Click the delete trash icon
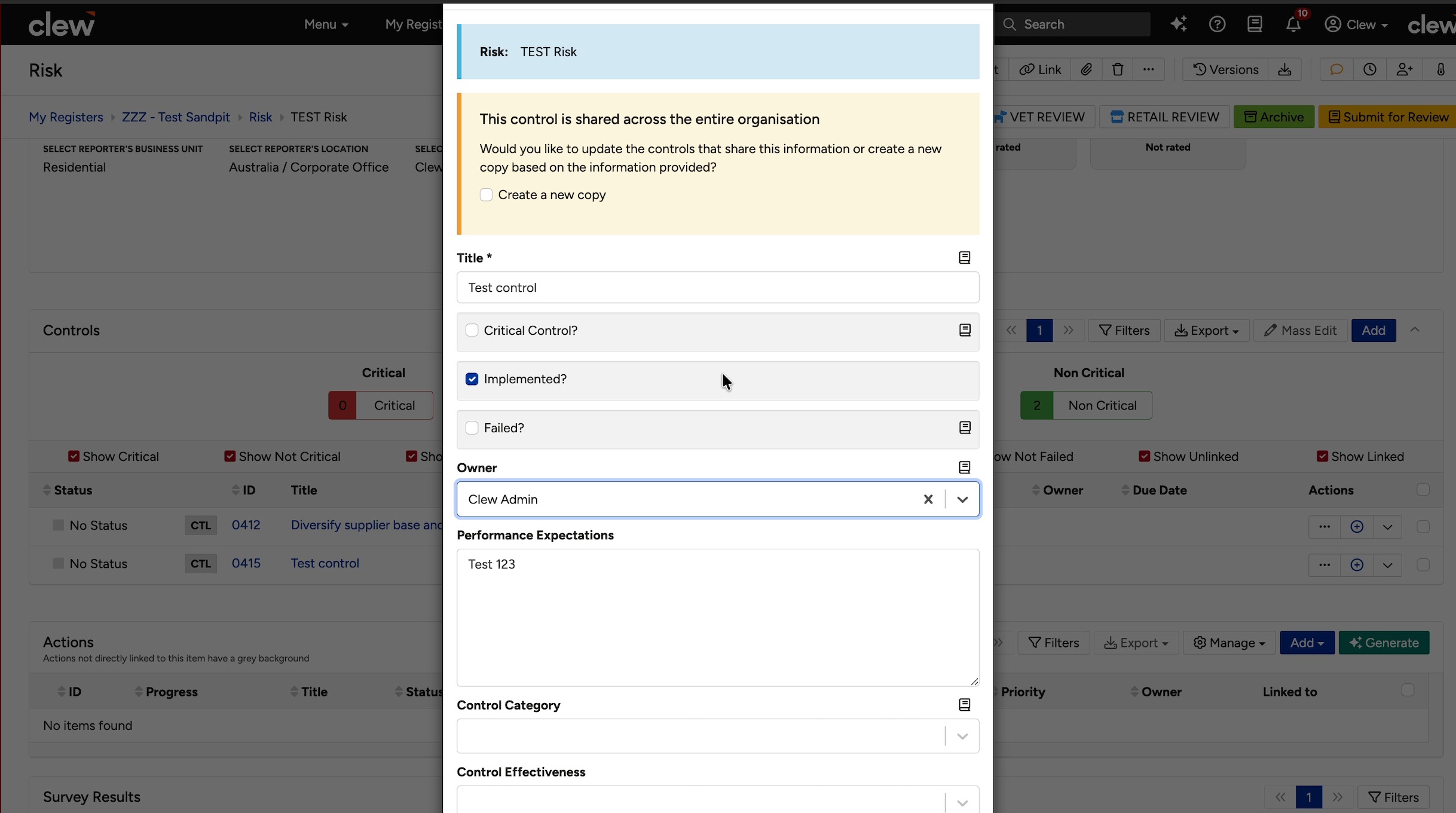This screenshot has height=813, width=1456. pos(1118,69)
